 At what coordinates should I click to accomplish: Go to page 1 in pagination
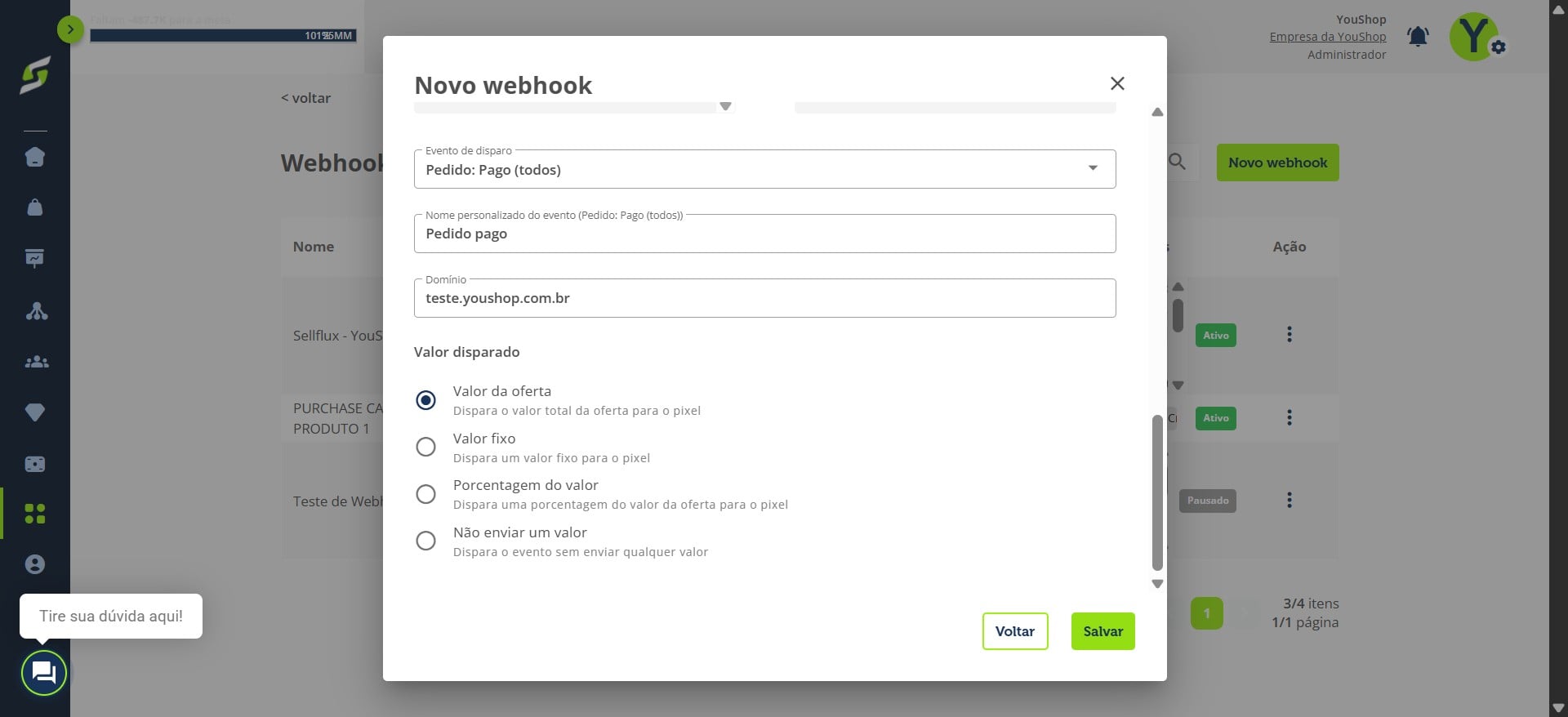[x=1206, y=613]
